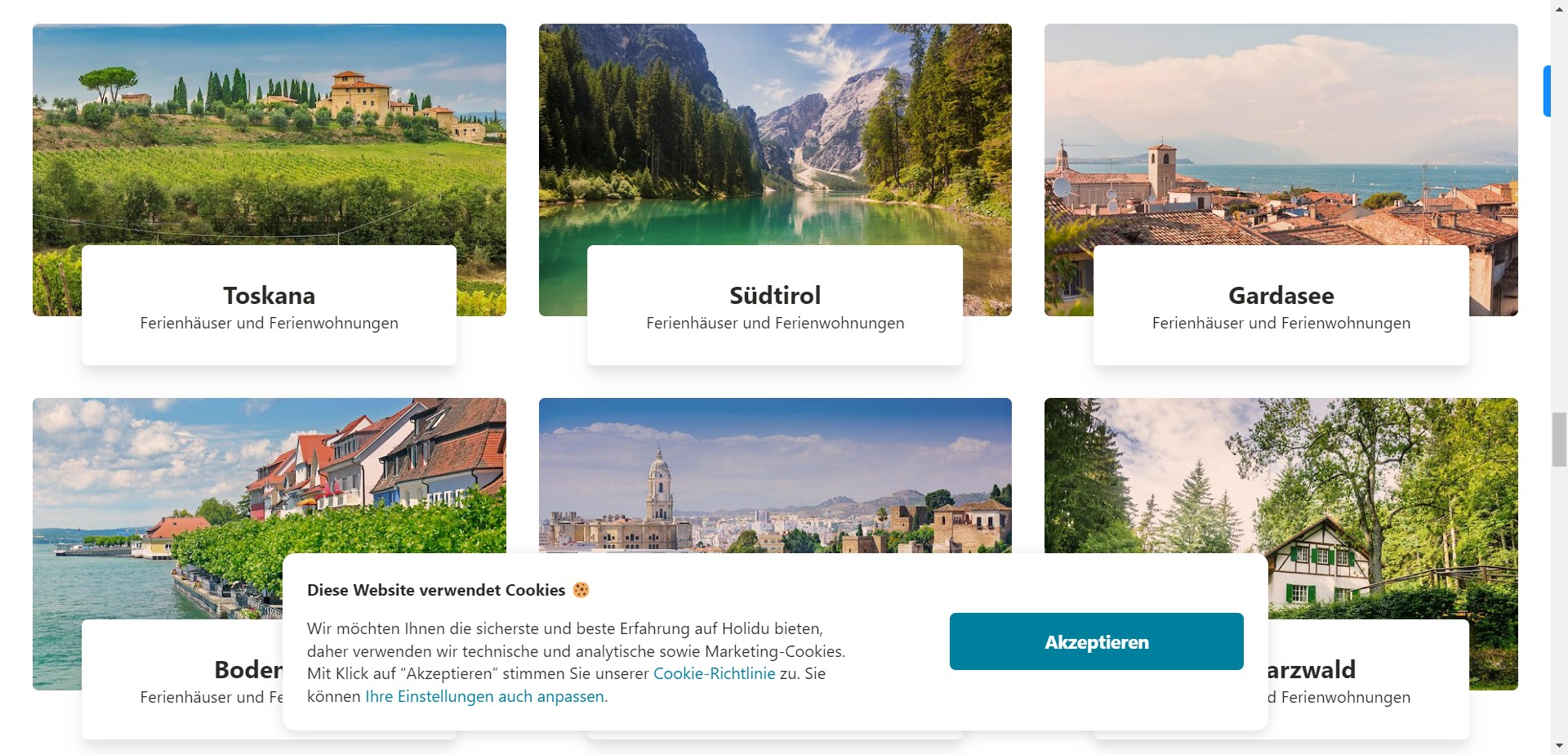This screenshot has width=1568, height=755.
Task: Click the cookie emoji icon in banner heading
Action: point(581,590)
